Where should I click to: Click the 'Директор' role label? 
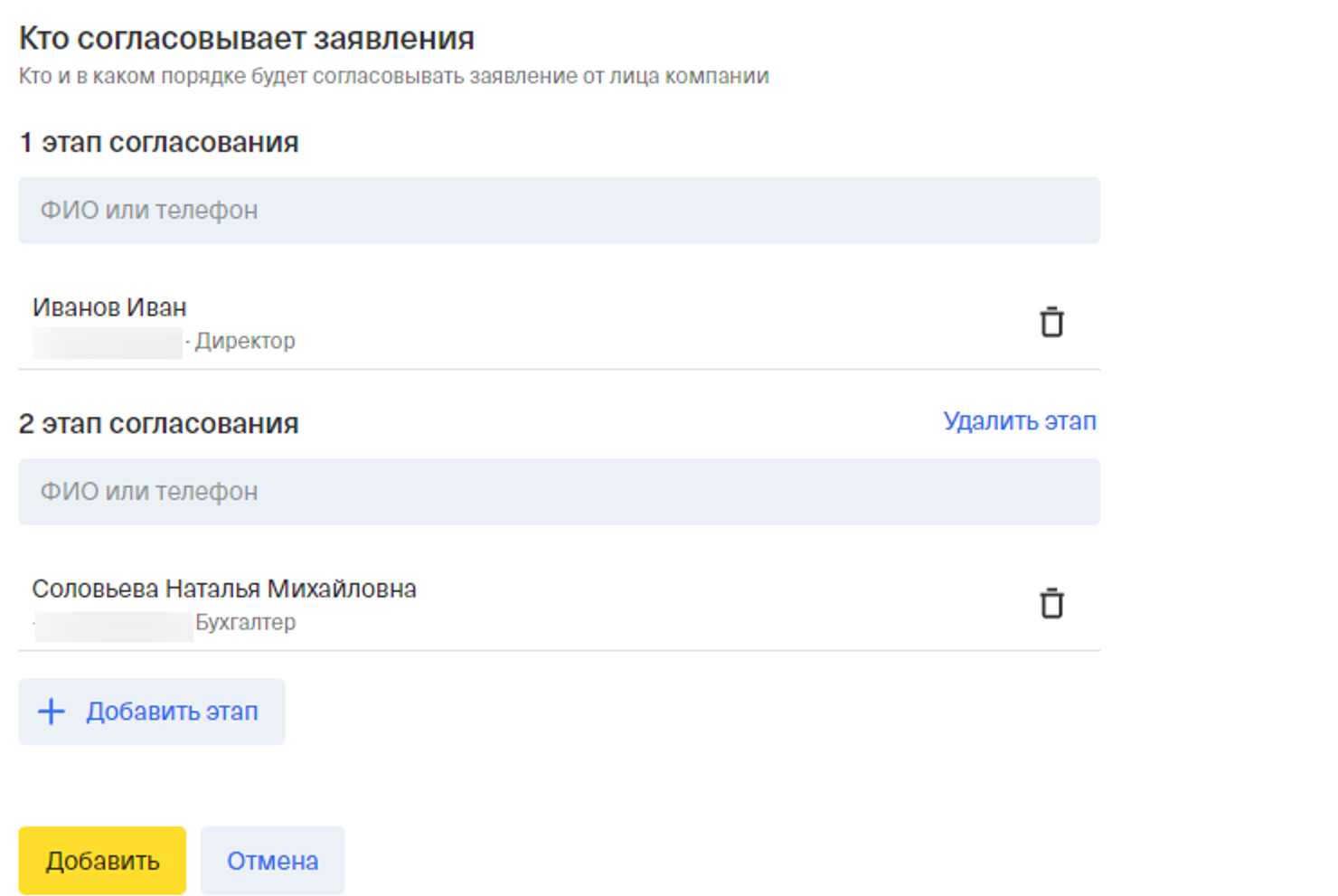click(245, 341)
